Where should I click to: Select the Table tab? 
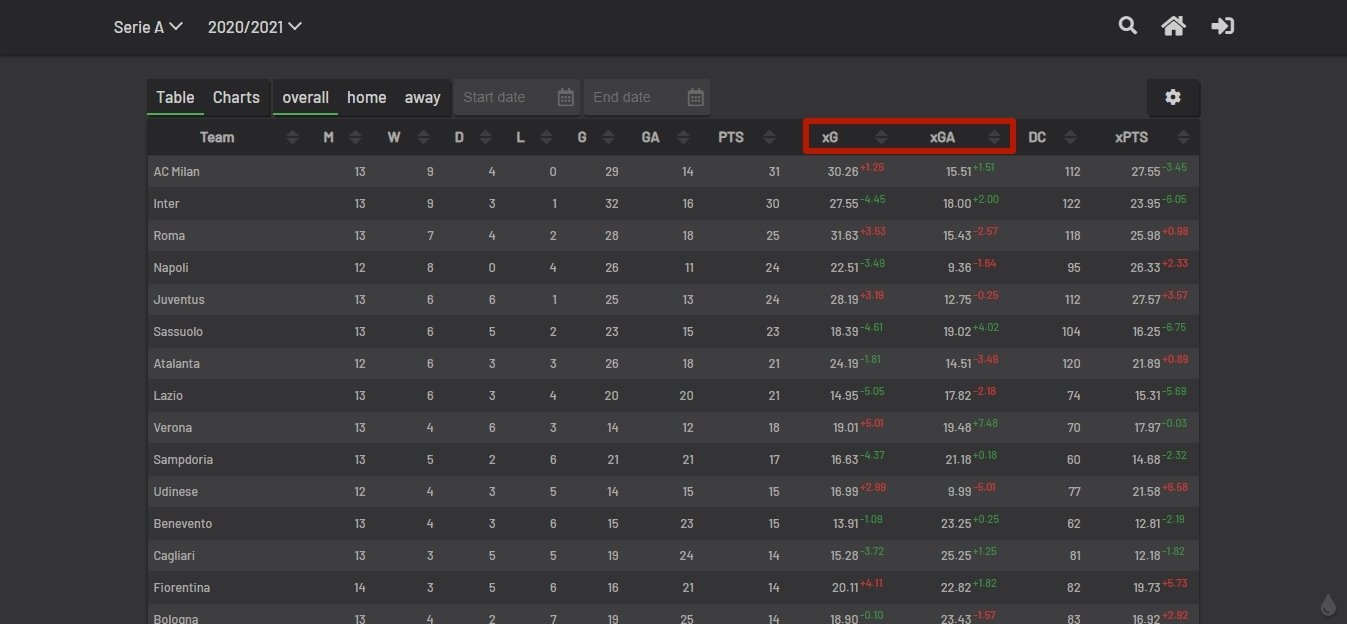pyautogui.click(x=175, y=97)
